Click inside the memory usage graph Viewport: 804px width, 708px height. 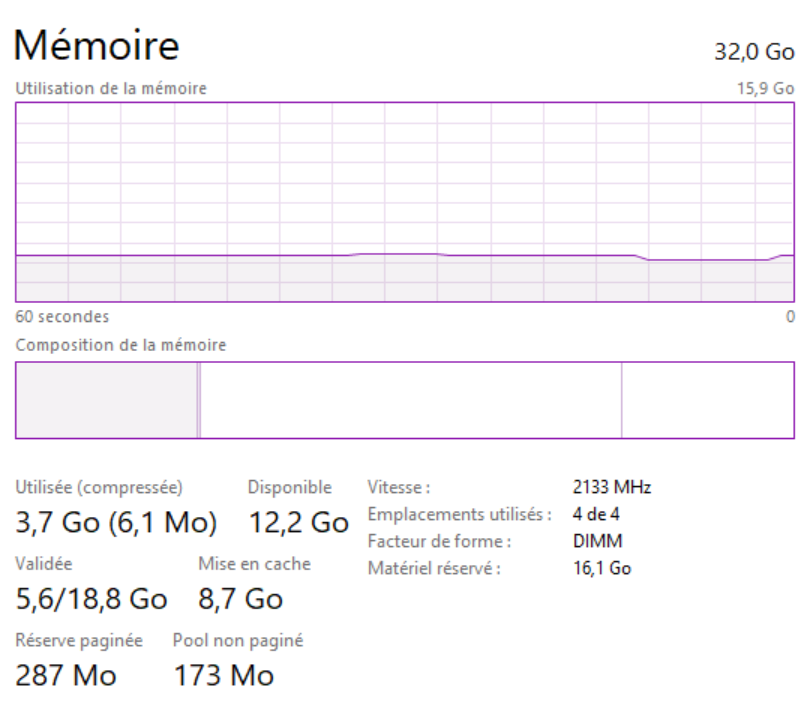tap(405, 202)
